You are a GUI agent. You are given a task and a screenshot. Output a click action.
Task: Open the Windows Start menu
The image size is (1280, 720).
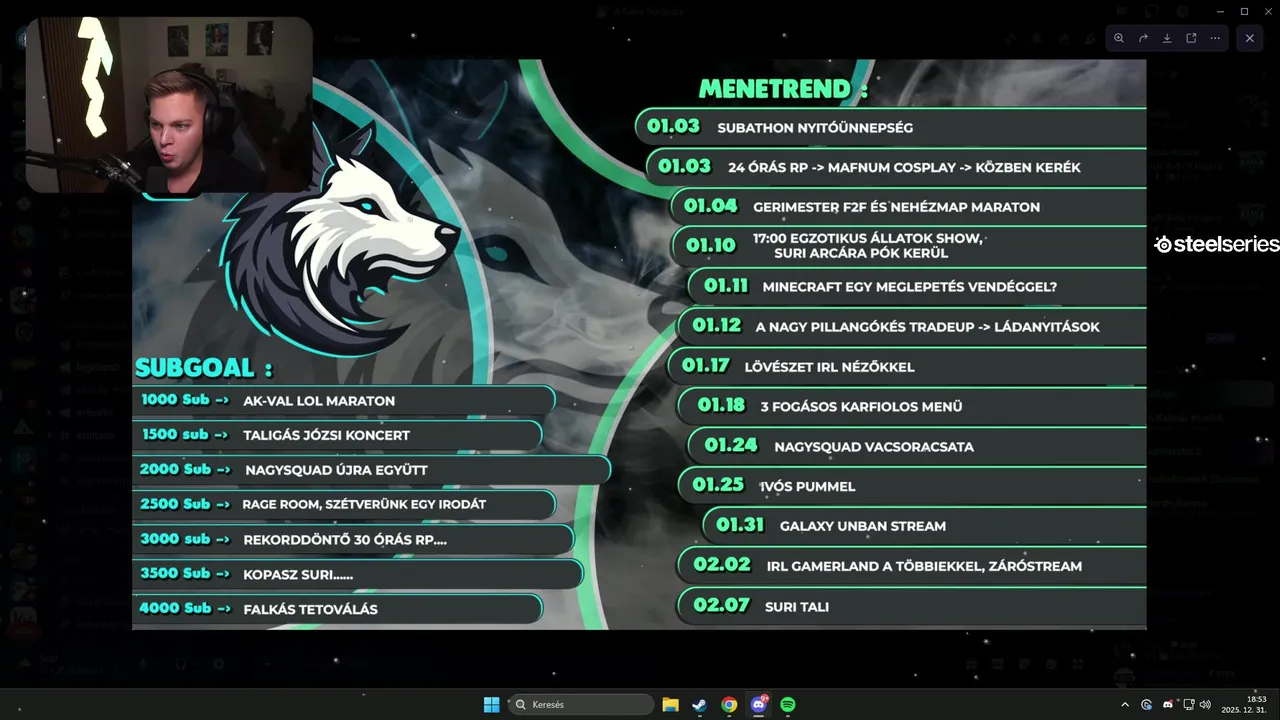click(491, 705)
